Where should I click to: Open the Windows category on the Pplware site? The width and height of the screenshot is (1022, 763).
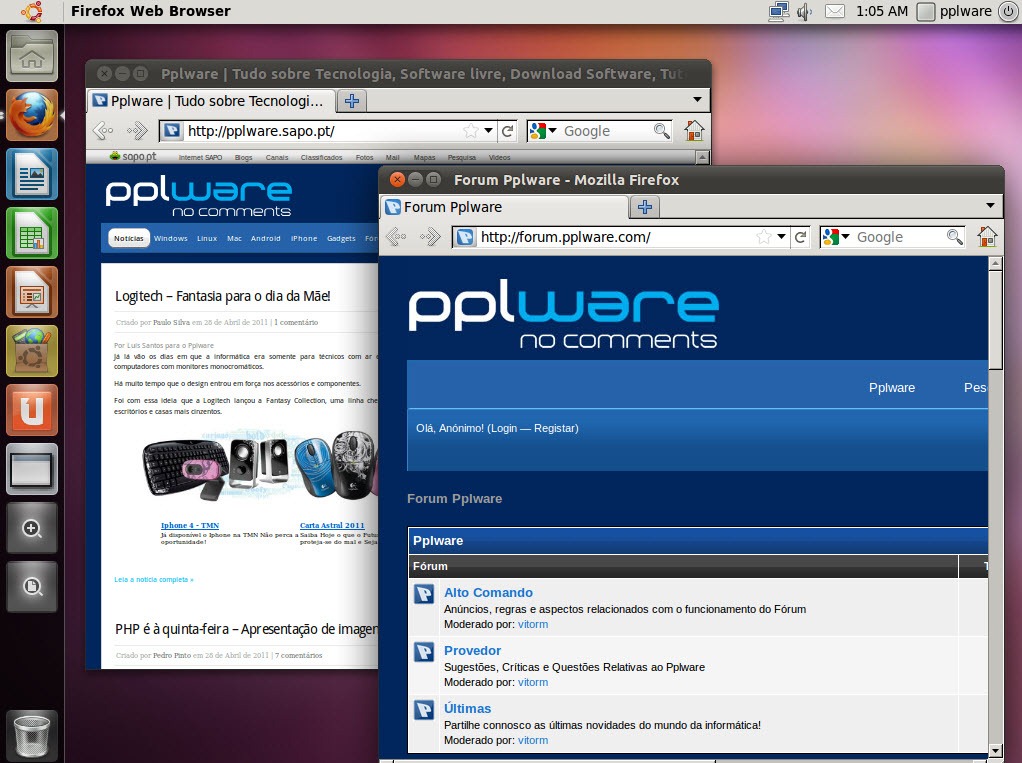tap(171, 238)
